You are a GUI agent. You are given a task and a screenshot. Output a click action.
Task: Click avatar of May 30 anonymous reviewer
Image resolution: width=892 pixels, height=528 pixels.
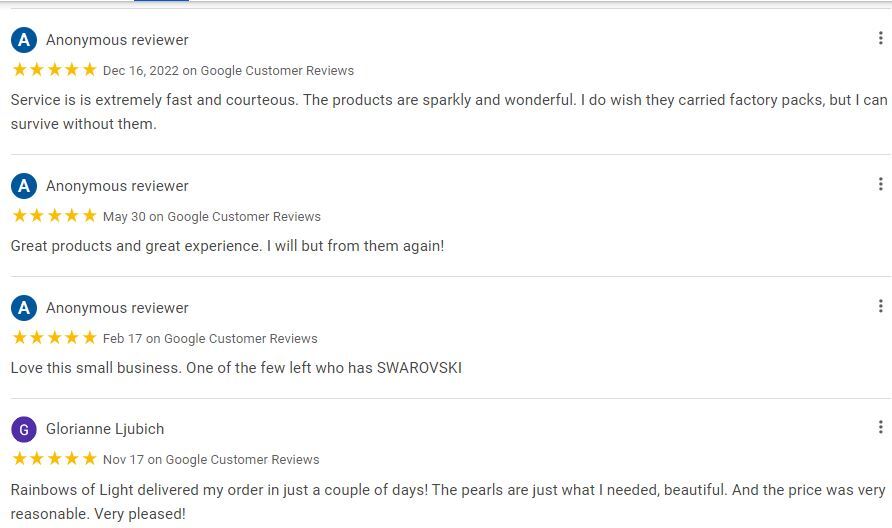pos(24,185)
